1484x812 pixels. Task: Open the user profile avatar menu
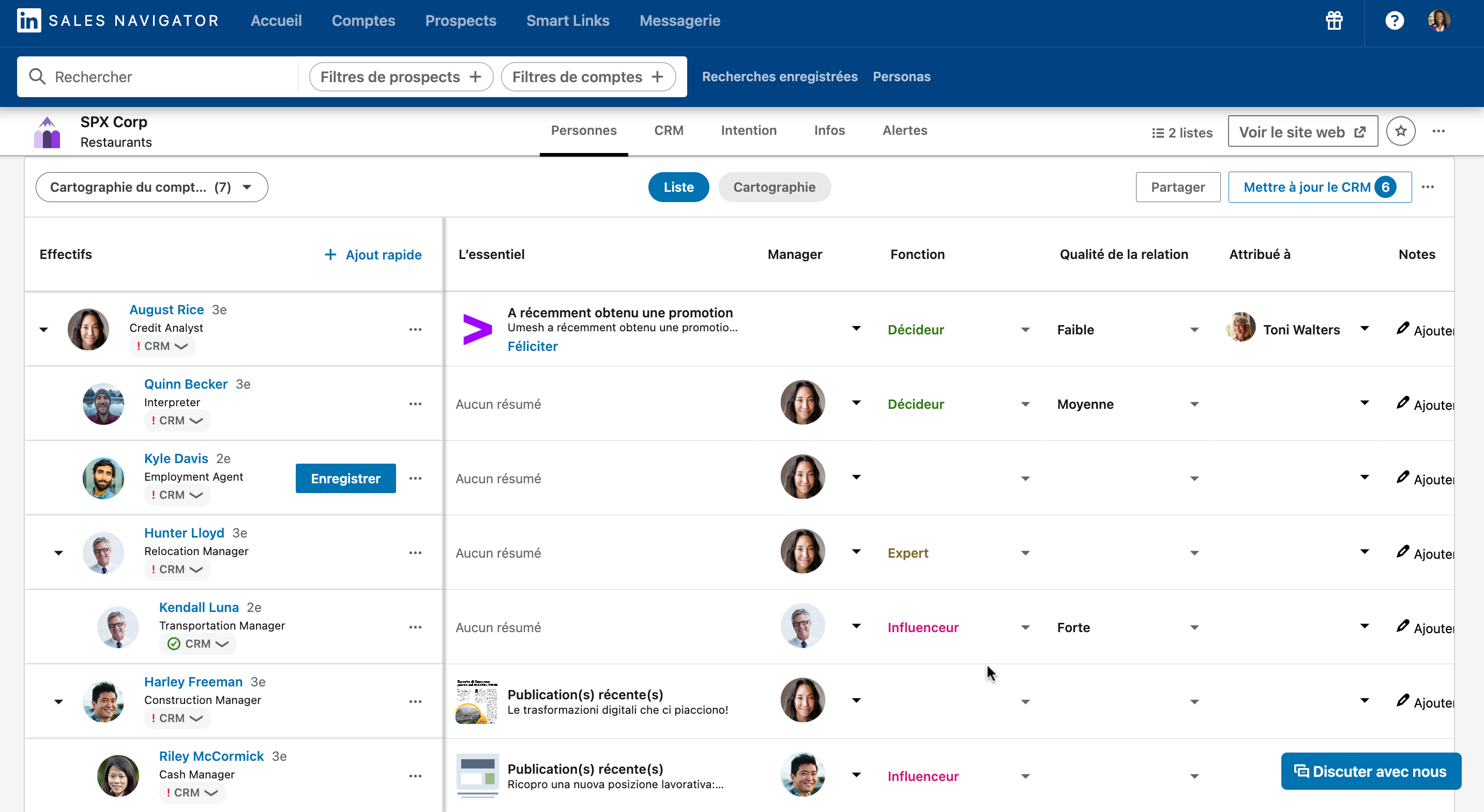(x=1438, y=21)
